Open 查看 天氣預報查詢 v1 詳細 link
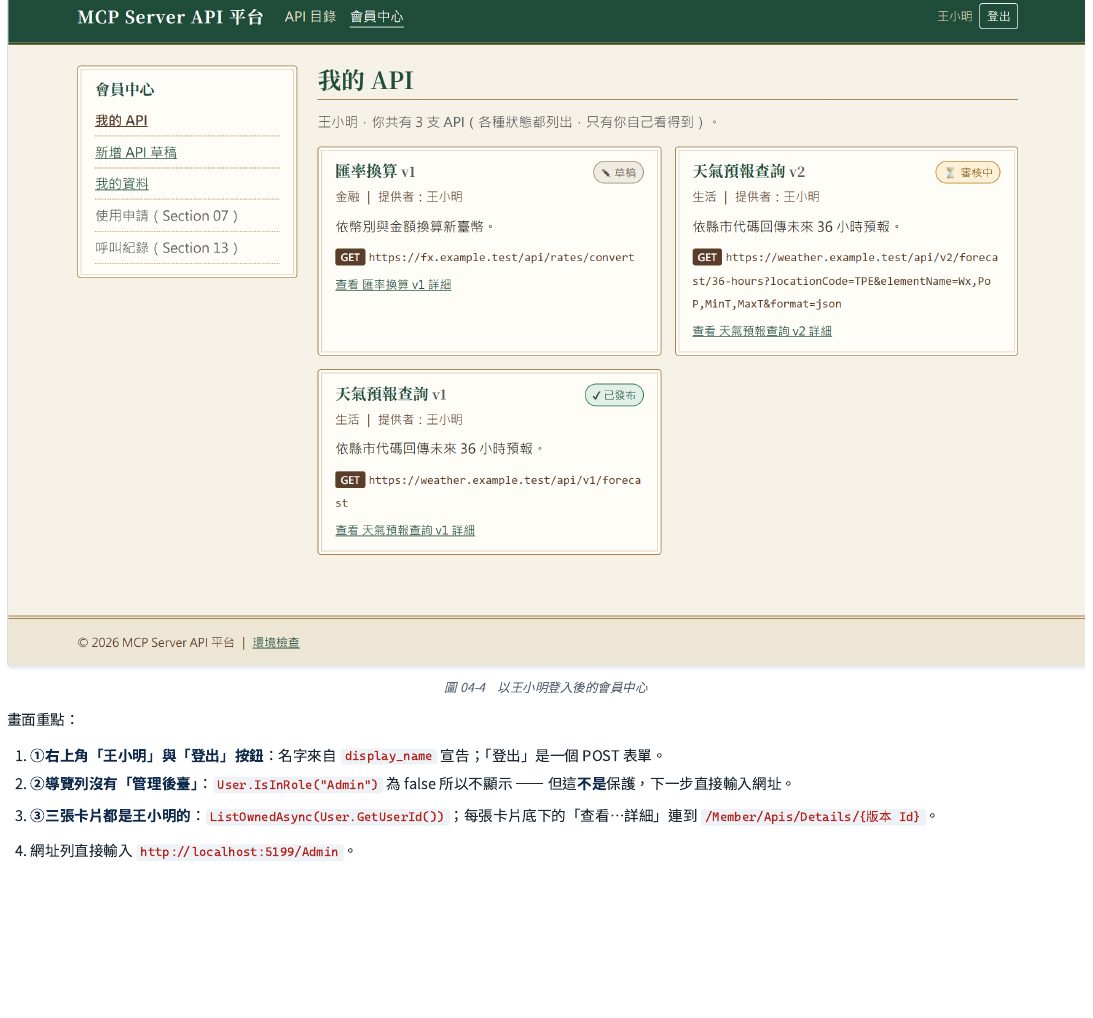Image resolution: width=1093 pixels, height=1018 pixels. (405, 531)
